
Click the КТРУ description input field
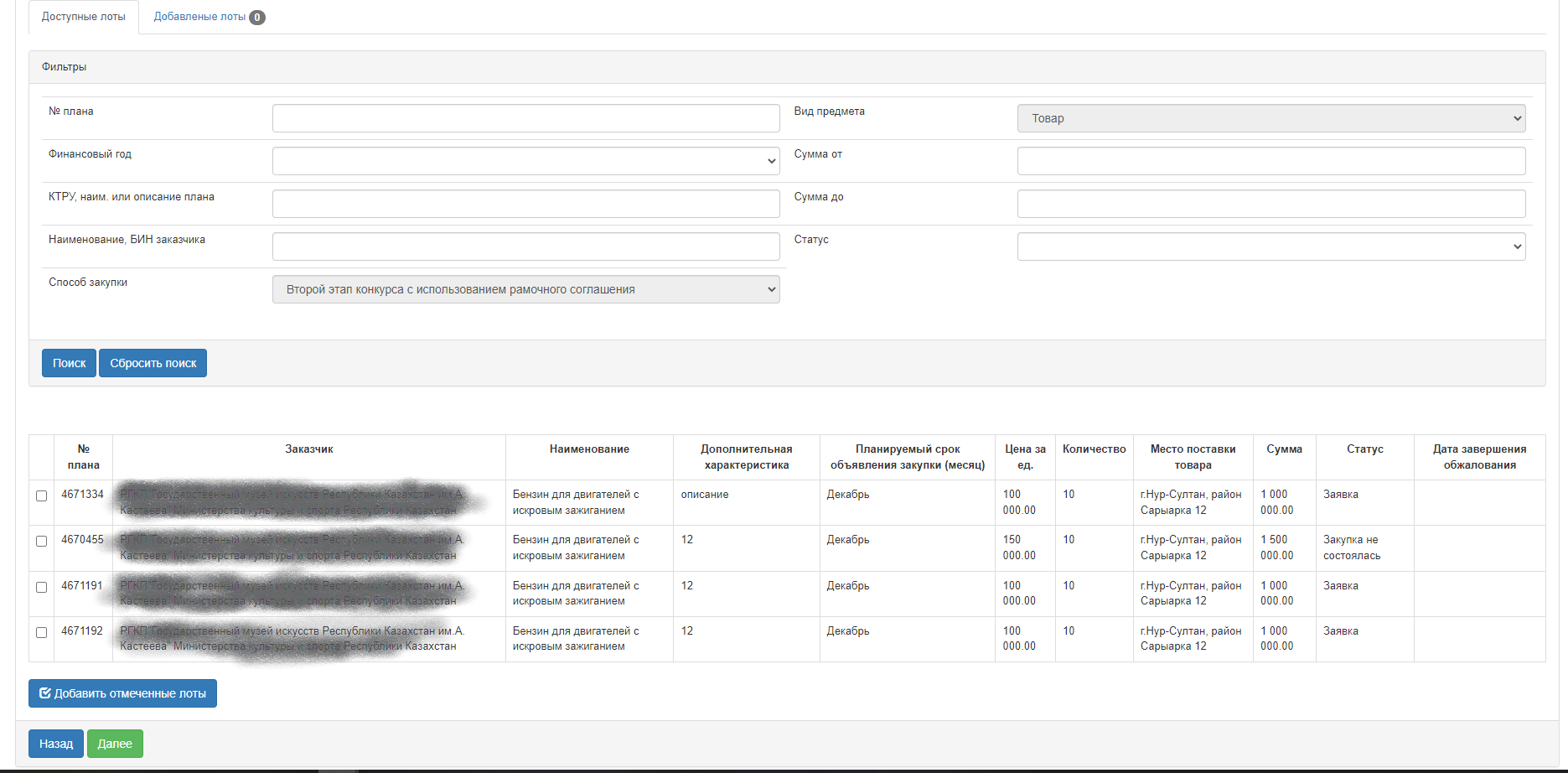pyautogui.click(x=525, y=204)
